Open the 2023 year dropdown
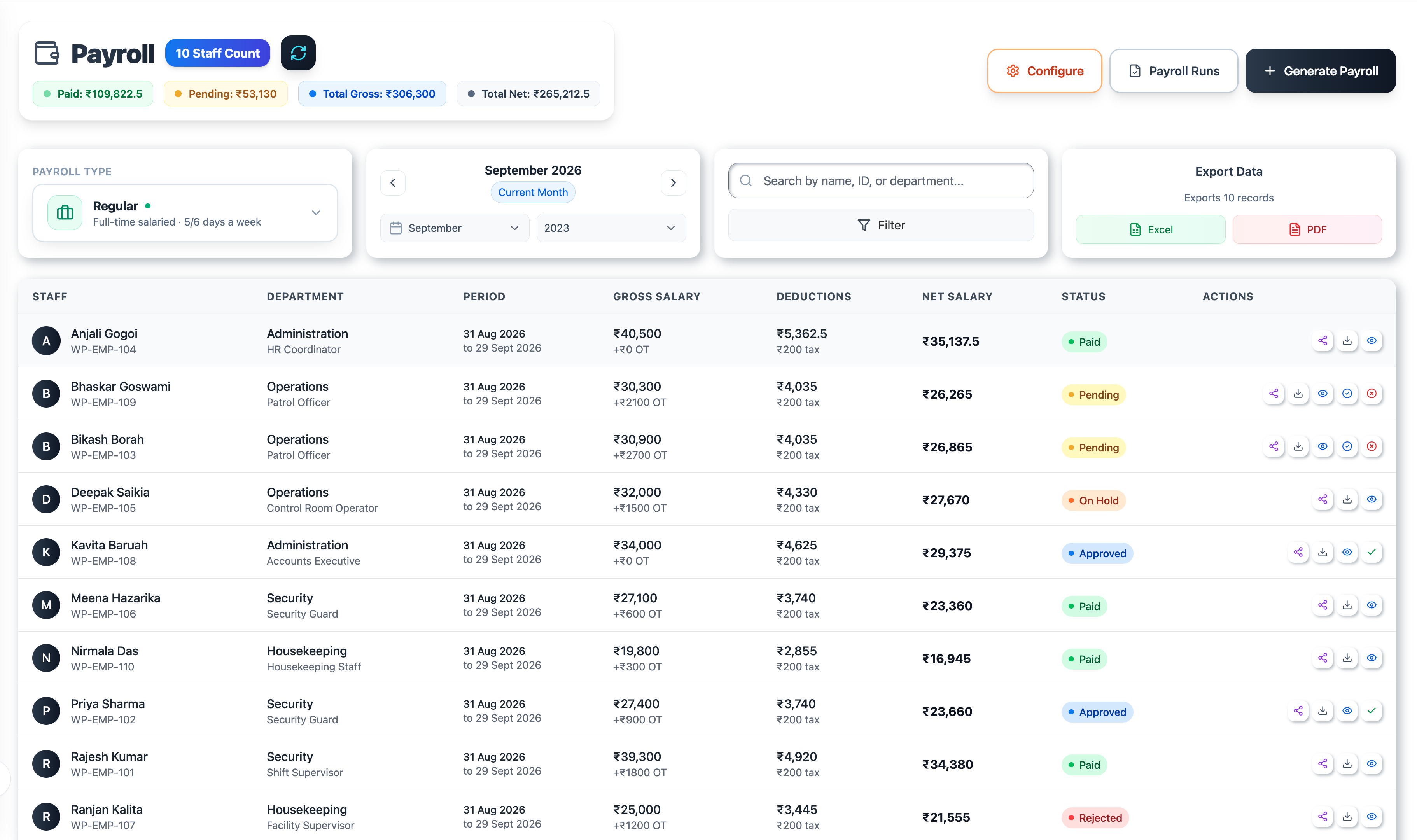 [x=611, y=228]
